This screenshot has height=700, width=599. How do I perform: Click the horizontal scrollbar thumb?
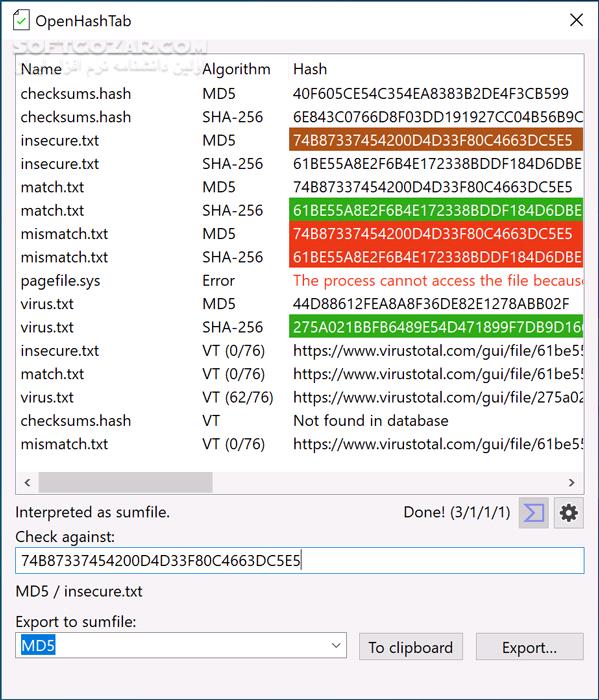click(125, 483)
